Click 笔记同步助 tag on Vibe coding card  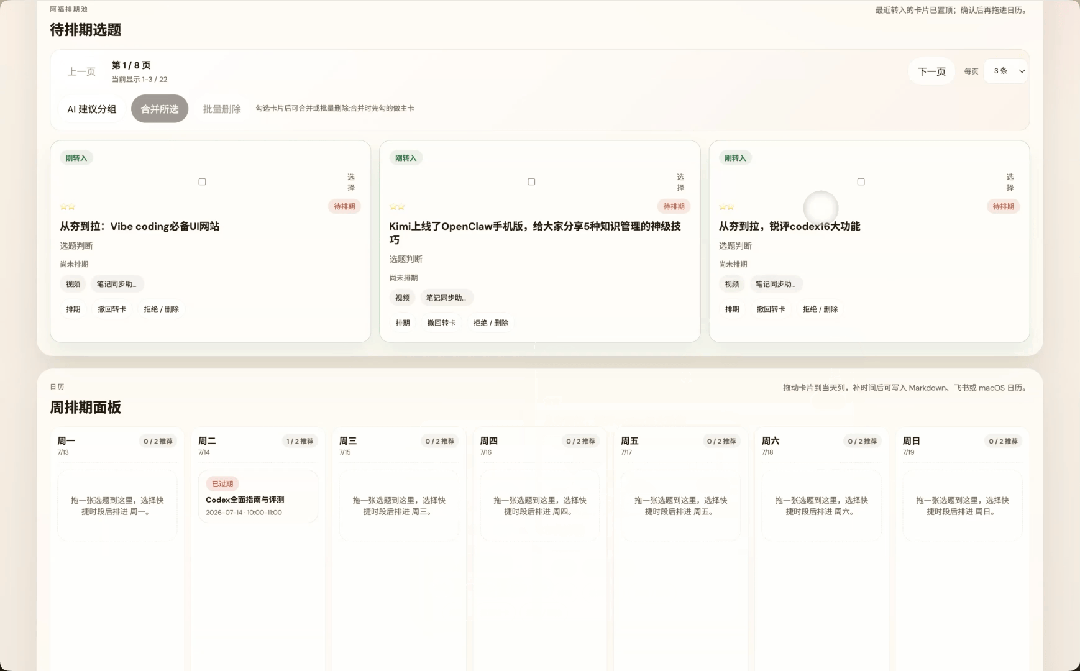point(116,284)
